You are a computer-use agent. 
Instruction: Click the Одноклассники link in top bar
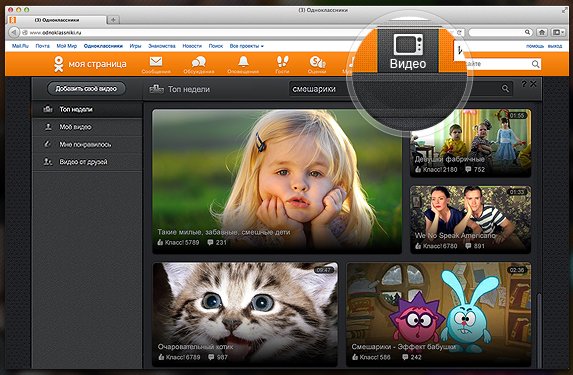[x=103, y=46]
